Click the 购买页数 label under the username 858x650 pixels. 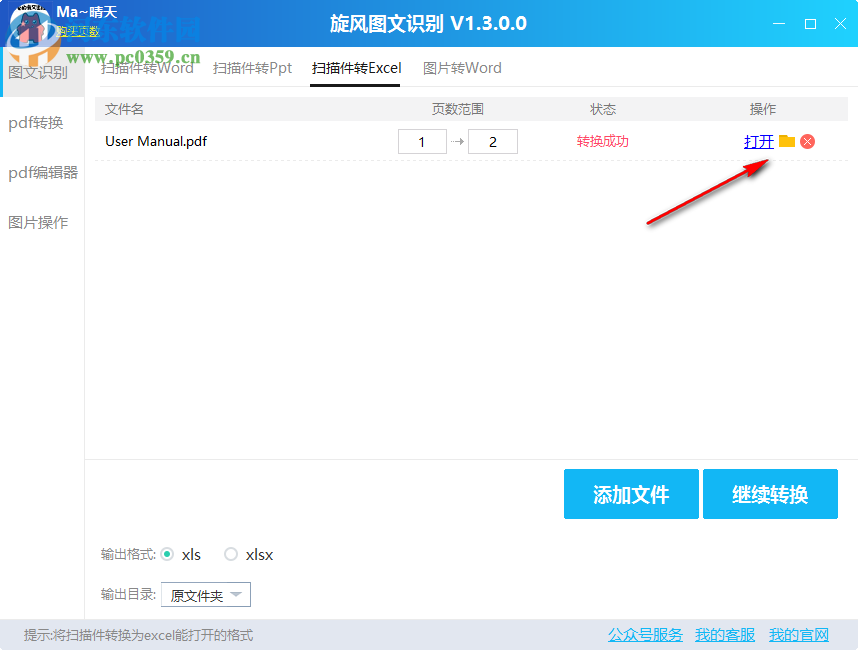point(78,31)
